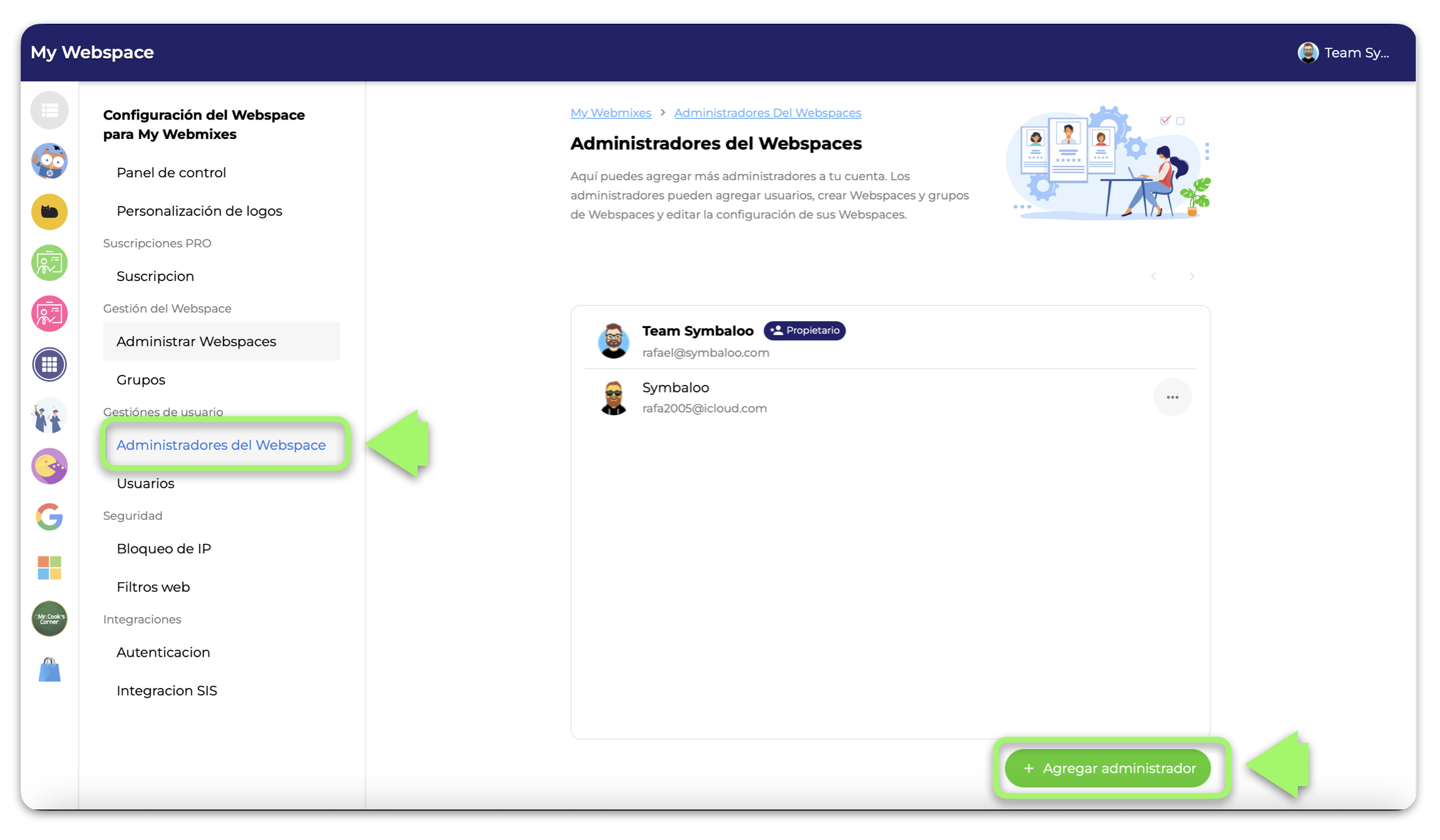Select Administradores del Webspace menu item

tap(221, 445)
